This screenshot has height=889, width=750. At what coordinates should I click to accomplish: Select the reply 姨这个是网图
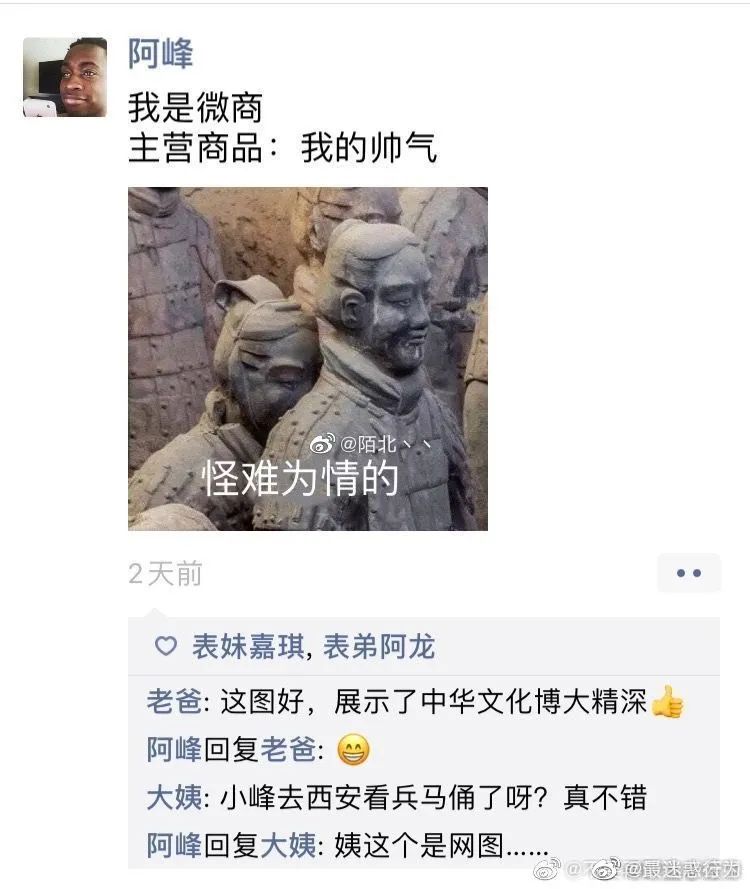(441, 846)
